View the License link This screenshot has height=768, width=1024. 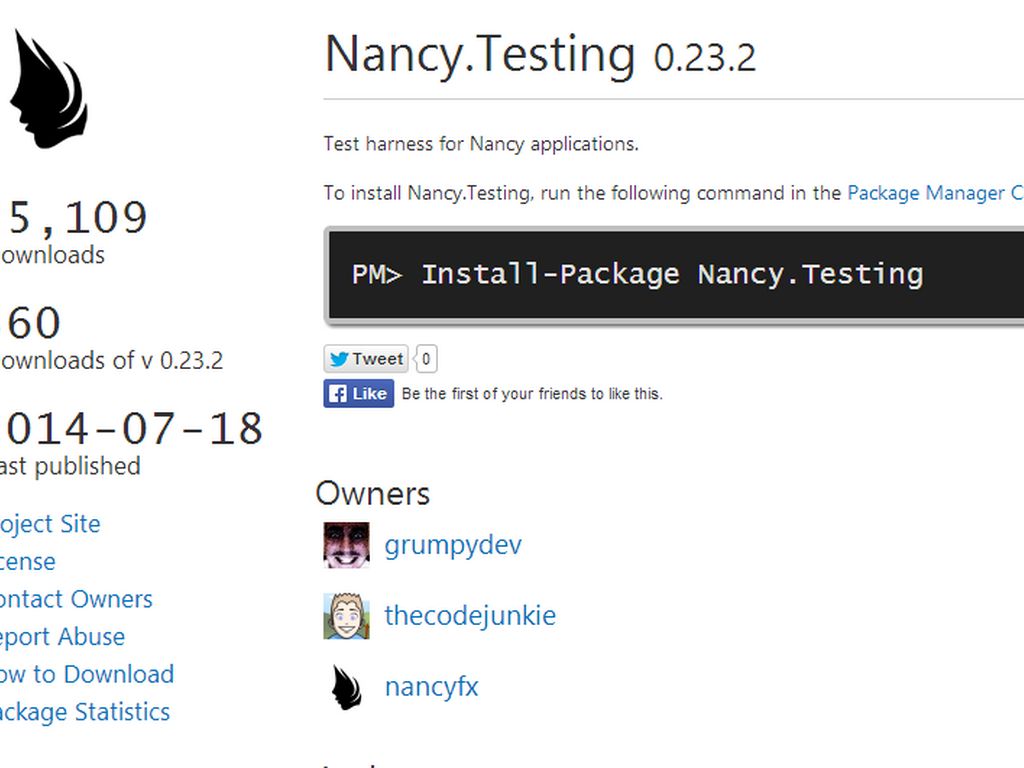[27, 562]
